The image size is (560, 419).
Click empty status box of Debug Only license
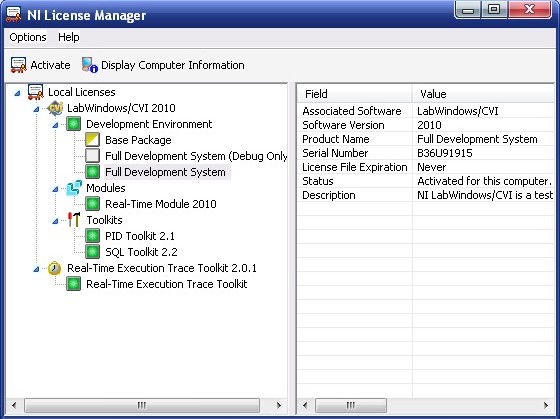[x=92, y=156]
